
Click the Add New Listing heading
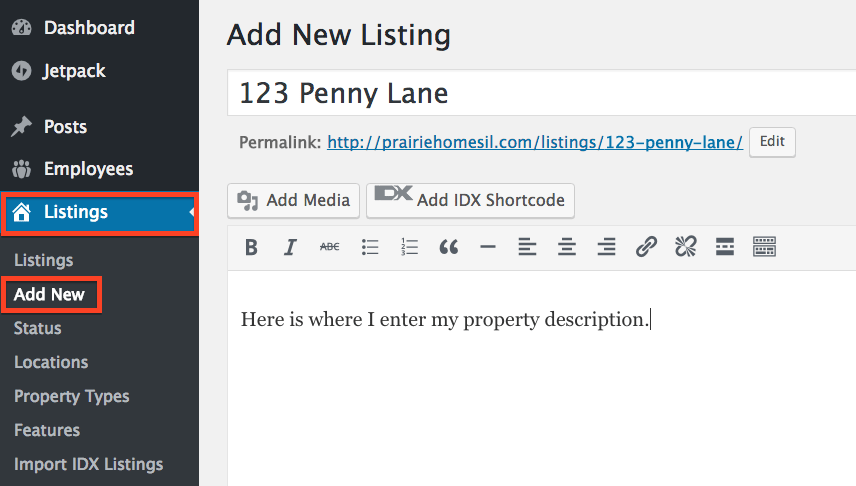(339, 35)
